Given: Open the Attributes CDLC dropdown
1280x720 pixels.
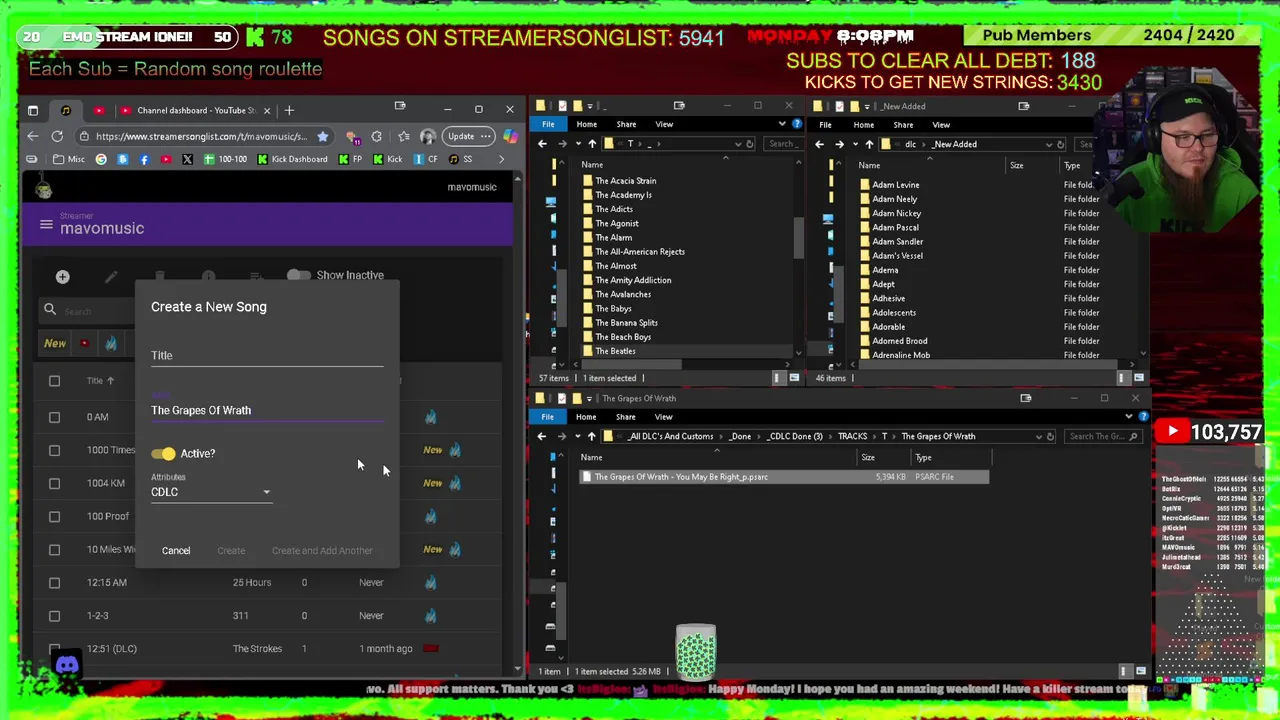Looking at the screenshot, I should pos(211,492).
